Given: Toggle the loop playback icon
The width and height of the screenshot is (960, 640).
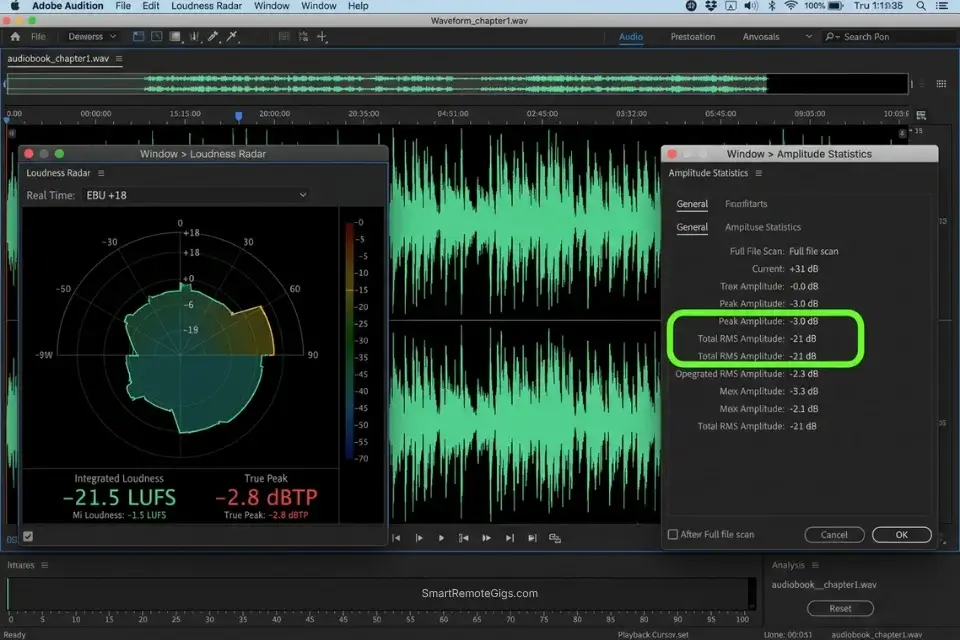Looking at the screenshot, I should [x=555, y=538].
